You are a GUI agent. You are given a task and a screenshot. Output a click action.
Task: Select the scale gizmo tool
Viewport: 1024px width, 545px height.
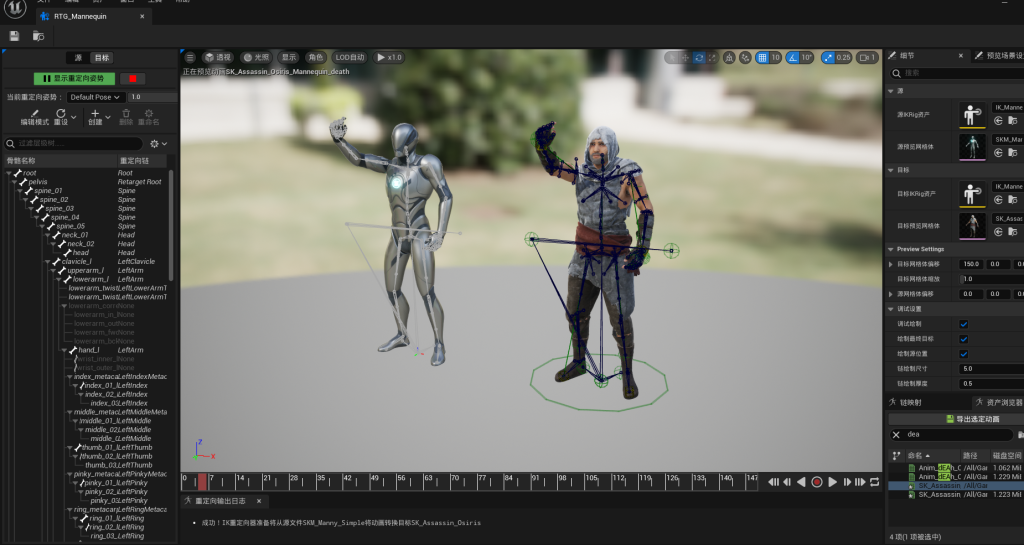coord(712,57)
